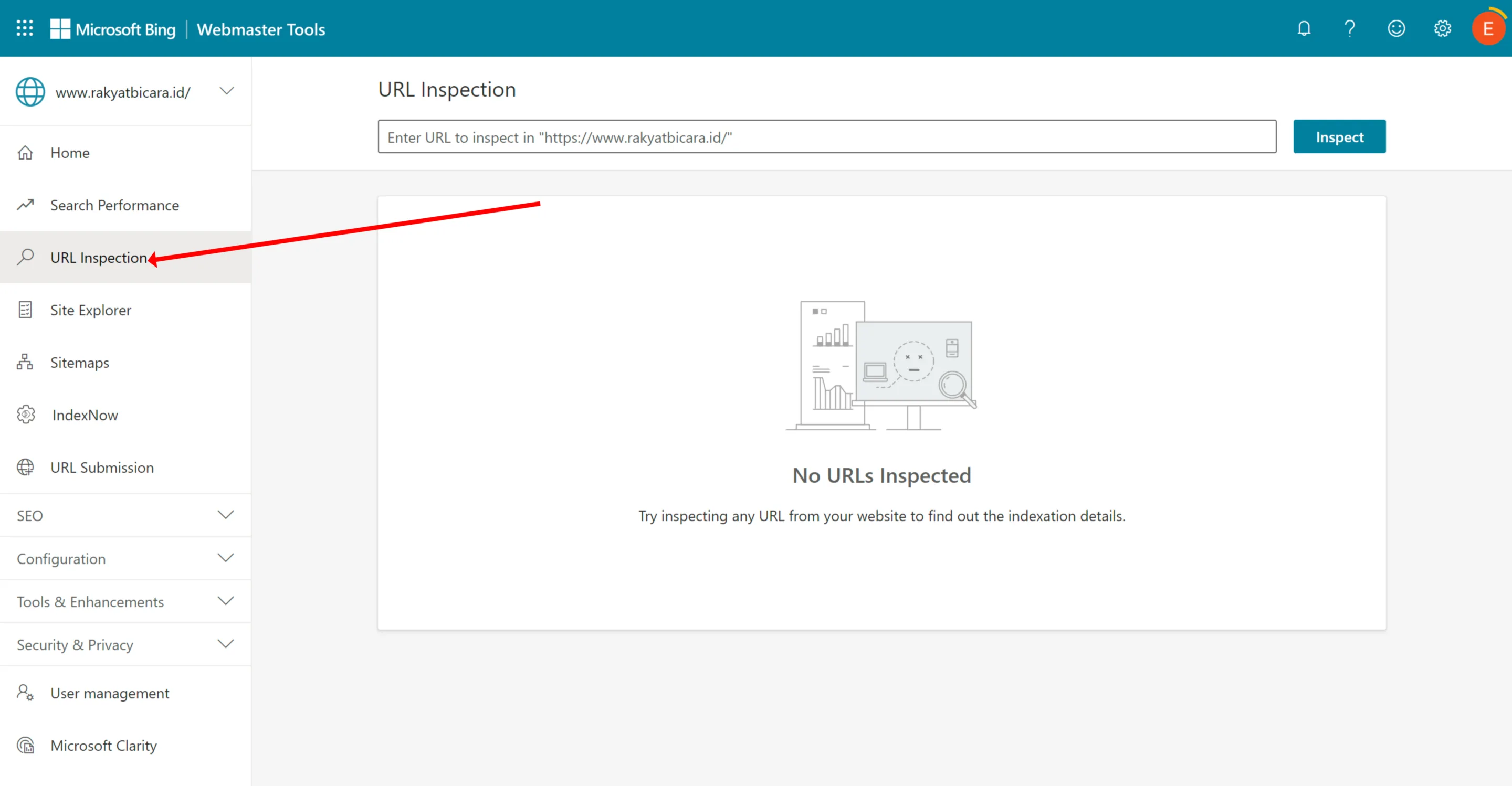The height and width of the screenshot is (786, 1512).
Task: Open the help question mark icon
Action: click(x=1349, y=28)
